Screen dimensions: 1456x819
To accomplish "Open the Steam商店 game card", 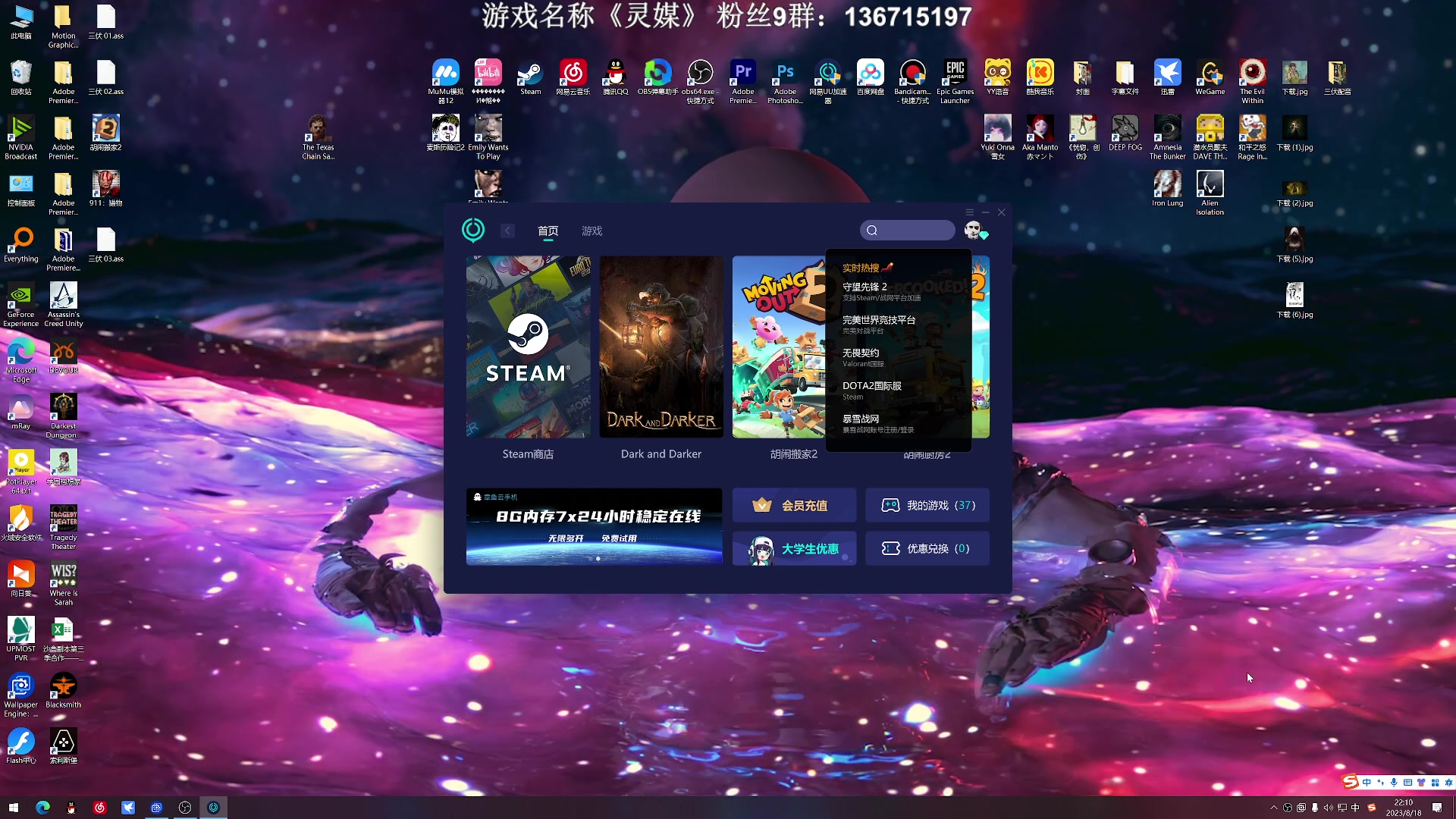I will click(x=528, y=347).
